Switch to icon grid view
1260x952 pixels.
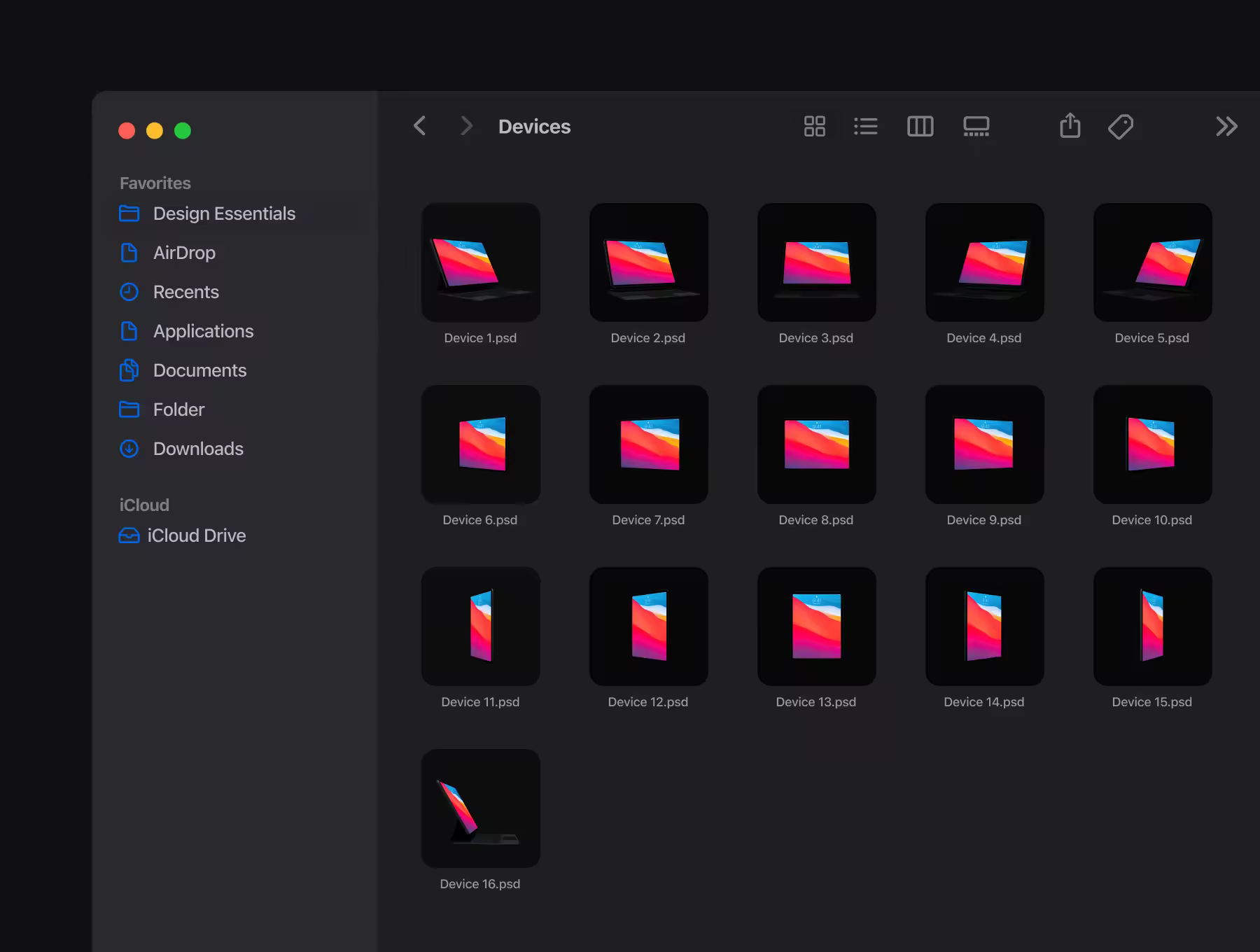[815, 126]
